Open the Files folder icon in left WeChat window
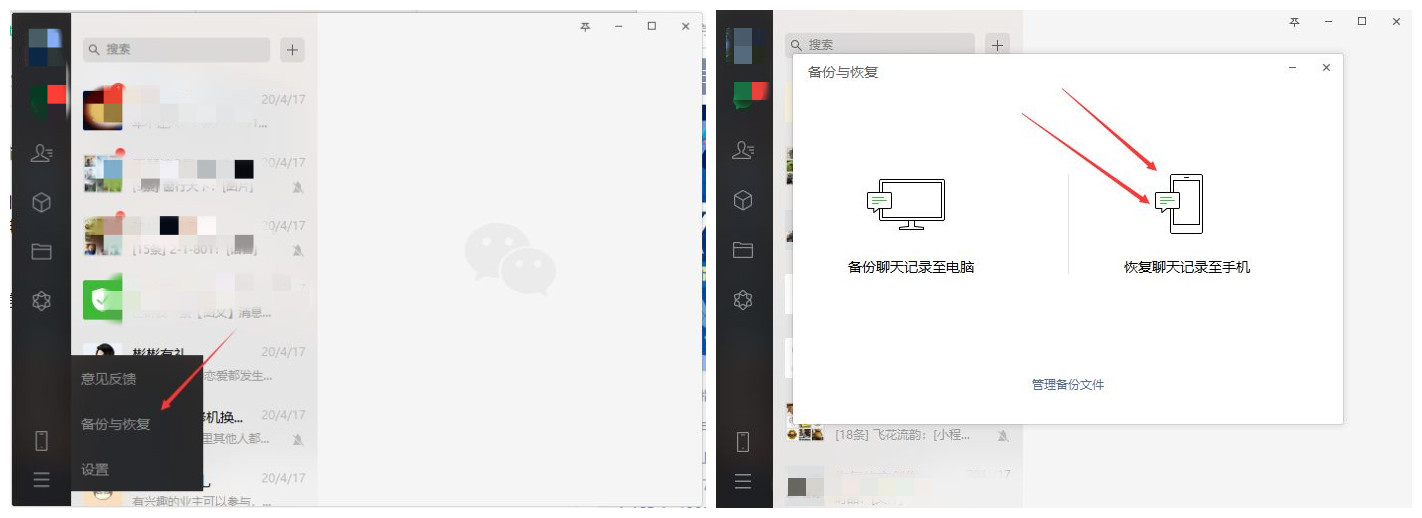The width and height of the screenshot is (1422, 518). point(41,251)
